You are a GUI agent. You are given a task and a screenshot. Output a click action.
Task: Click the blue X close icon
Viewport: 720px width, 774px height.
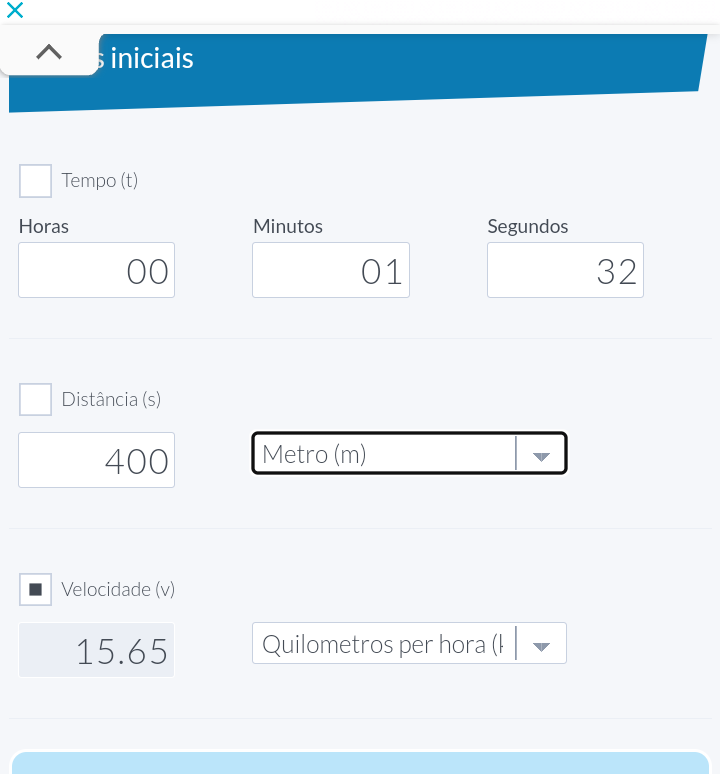14,10
